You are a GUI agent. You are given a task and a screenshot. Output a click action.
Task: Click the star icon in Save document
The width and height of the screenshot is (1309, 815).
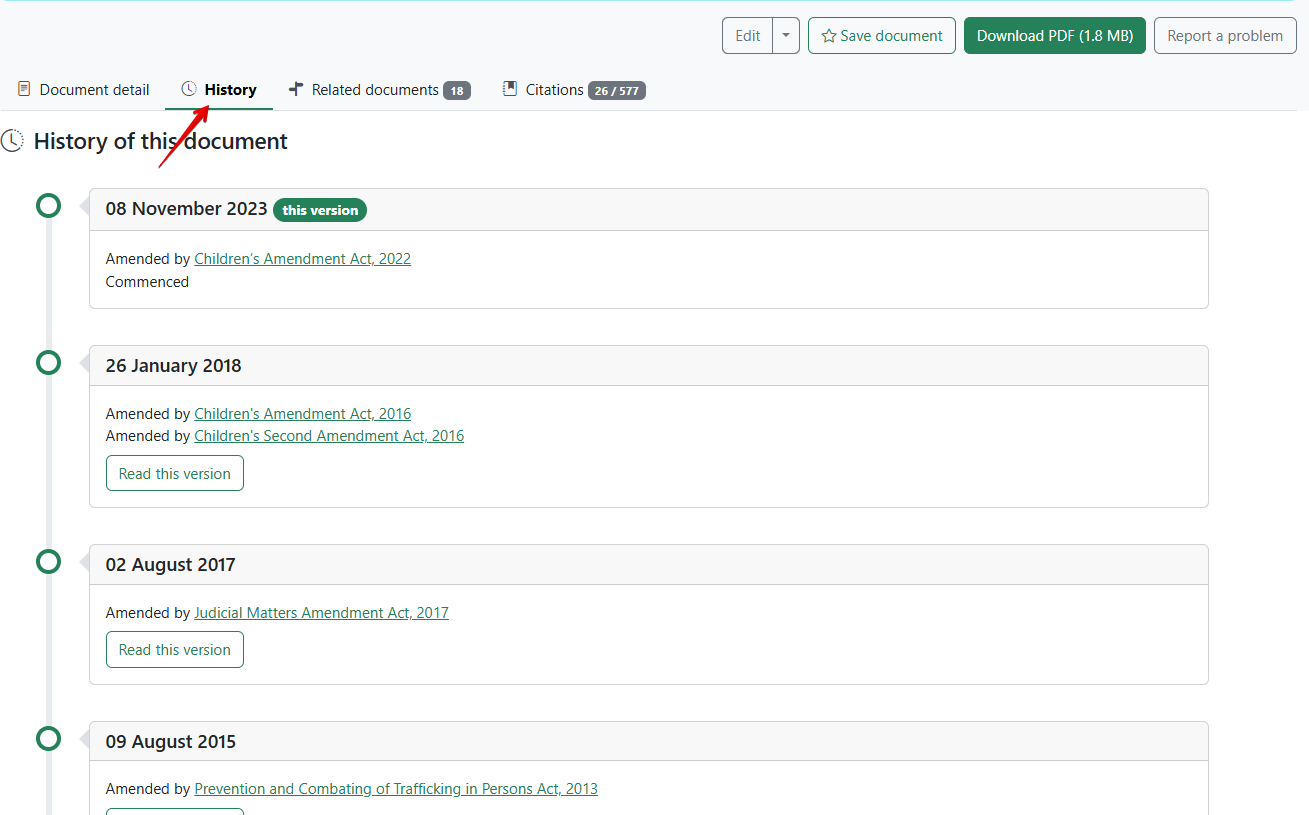coord(828,36)
